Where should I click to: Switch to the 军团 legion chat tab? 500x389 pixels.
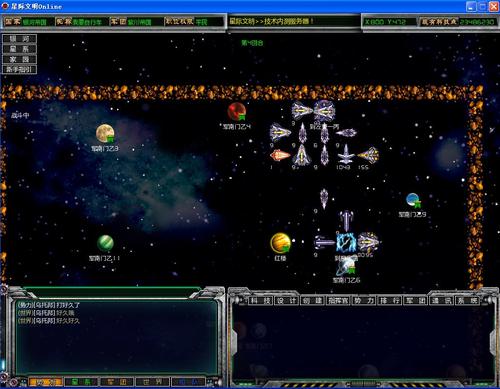(117, 382)
